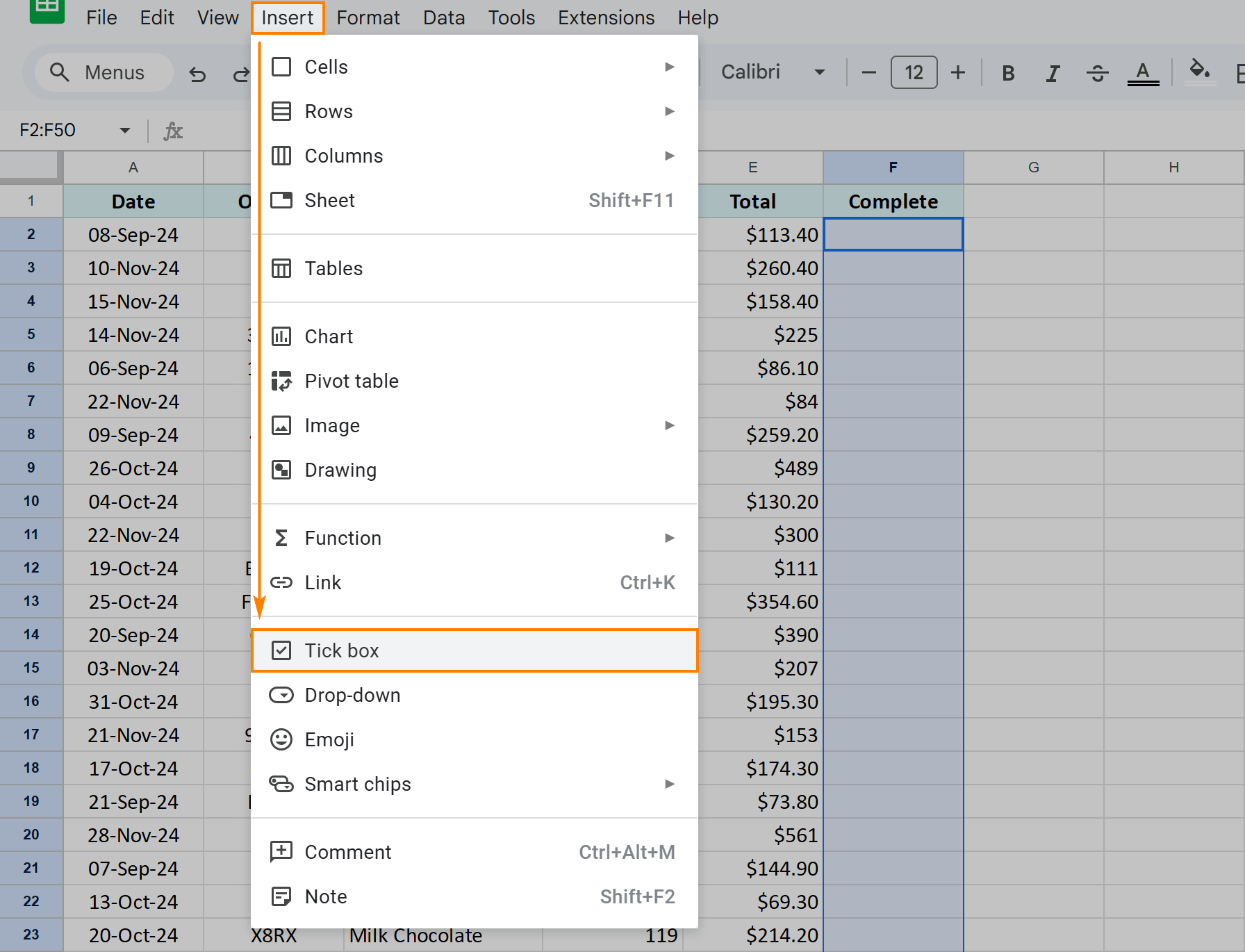Increase font size with the plus button
1245x952 pixels.
coord(958,72)
